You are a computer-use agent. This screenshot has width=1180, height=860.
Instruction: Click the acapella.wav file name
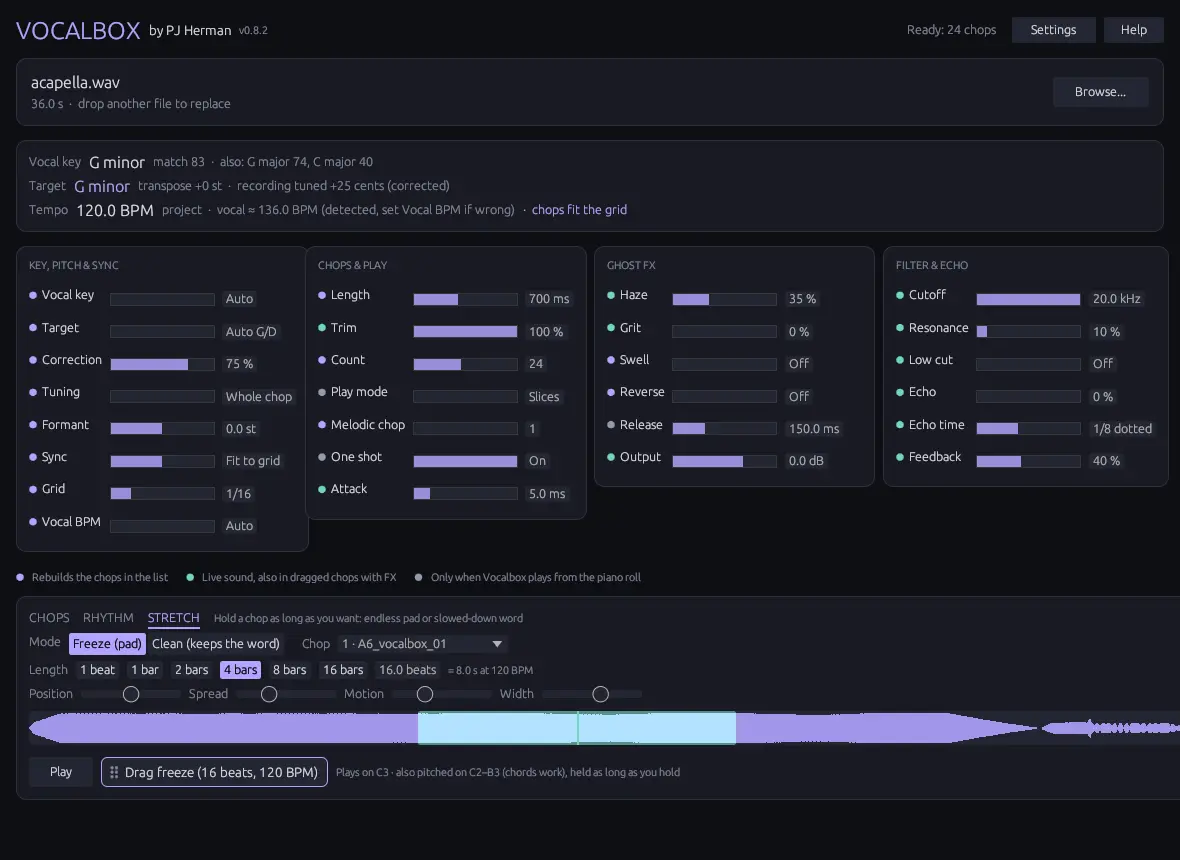tap(75, 83)
